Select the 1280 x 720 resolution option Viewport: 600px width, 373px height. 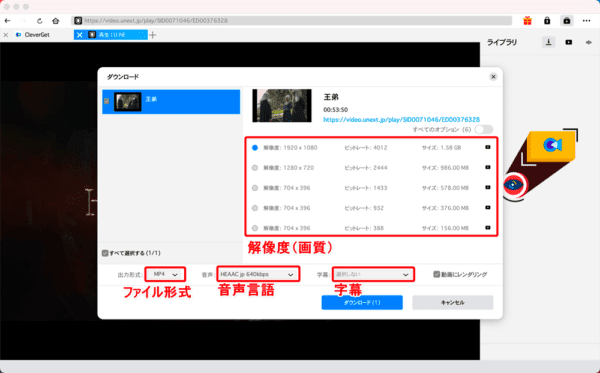pos(255,168)
